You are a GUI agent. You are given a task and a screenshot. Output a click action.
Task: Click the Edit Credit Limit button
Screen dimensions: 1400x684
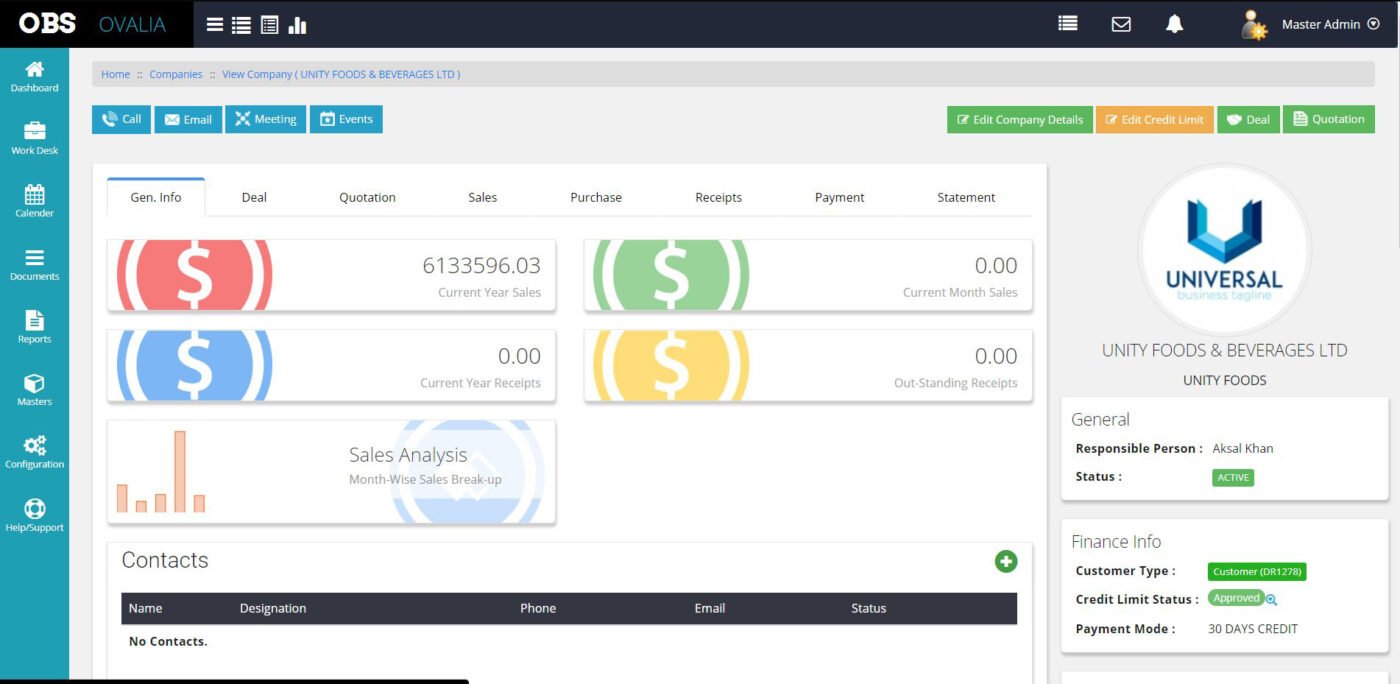(1154, 120)
